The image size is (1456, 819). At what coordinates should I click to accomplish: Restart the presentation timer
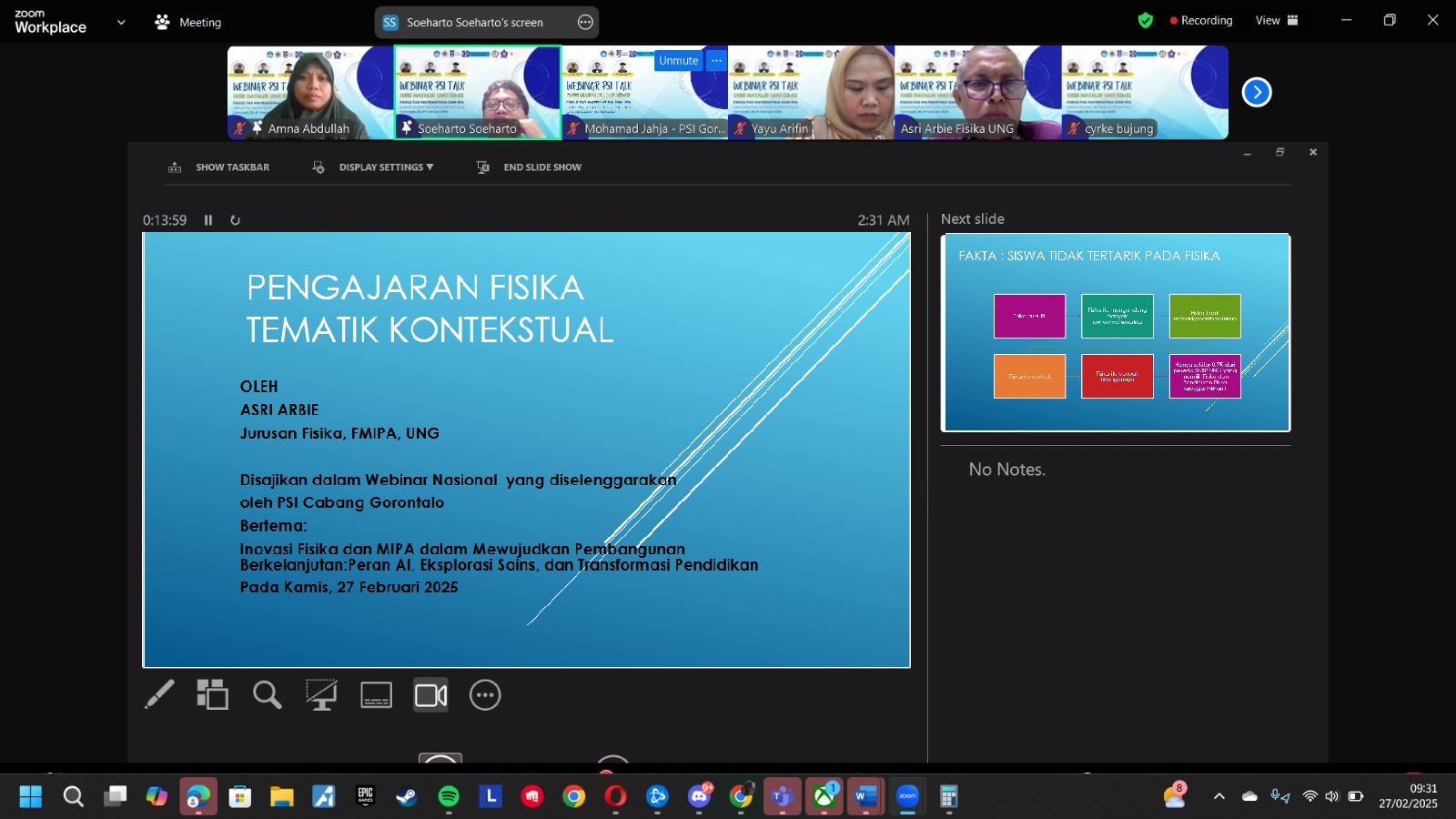235,220
